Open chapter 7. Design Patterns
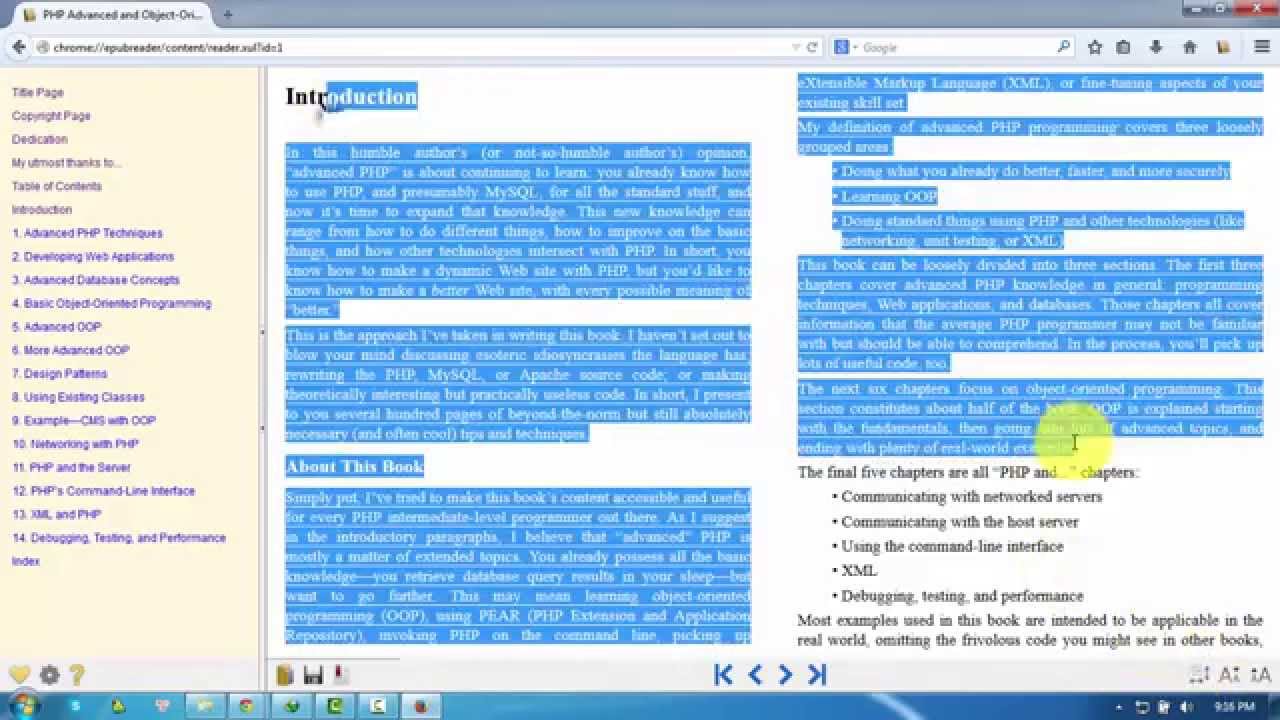1280x720 pixels. click(x=59, y=374)
